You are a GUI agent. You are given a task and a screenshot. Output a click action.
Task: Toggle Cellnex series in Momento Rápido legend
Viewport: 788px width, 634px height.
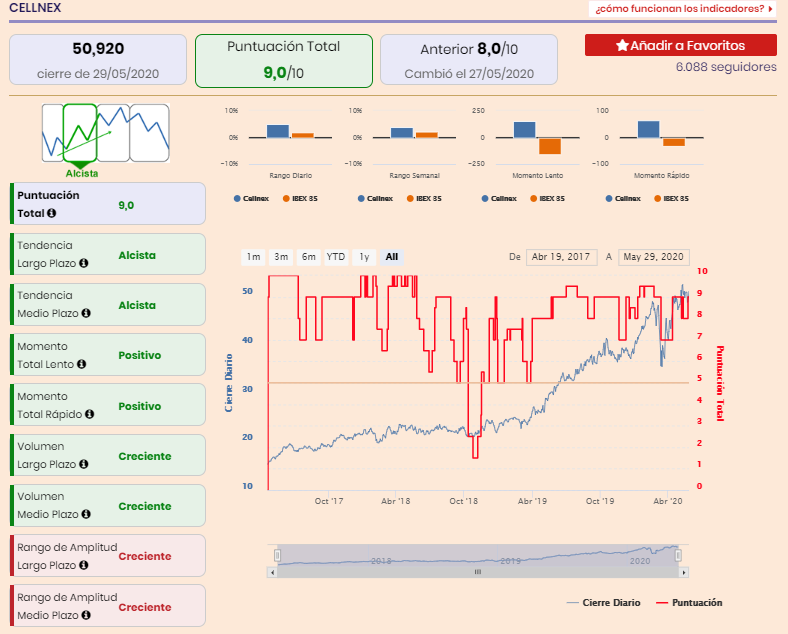tap(623, 198)
